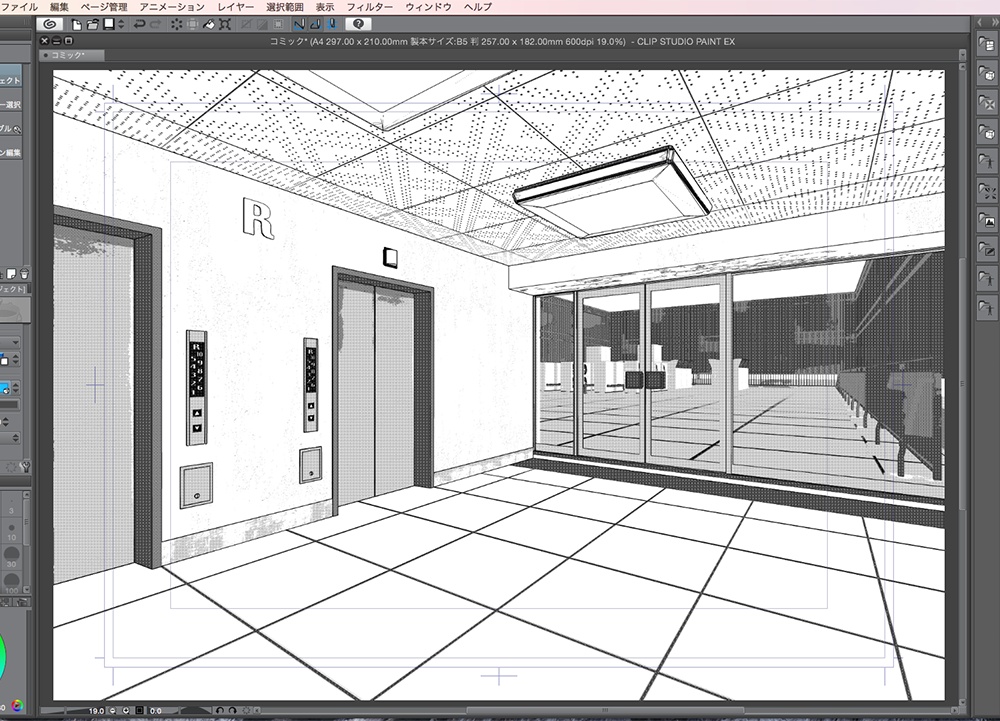Select brush size 10 preset

point(11,531)
